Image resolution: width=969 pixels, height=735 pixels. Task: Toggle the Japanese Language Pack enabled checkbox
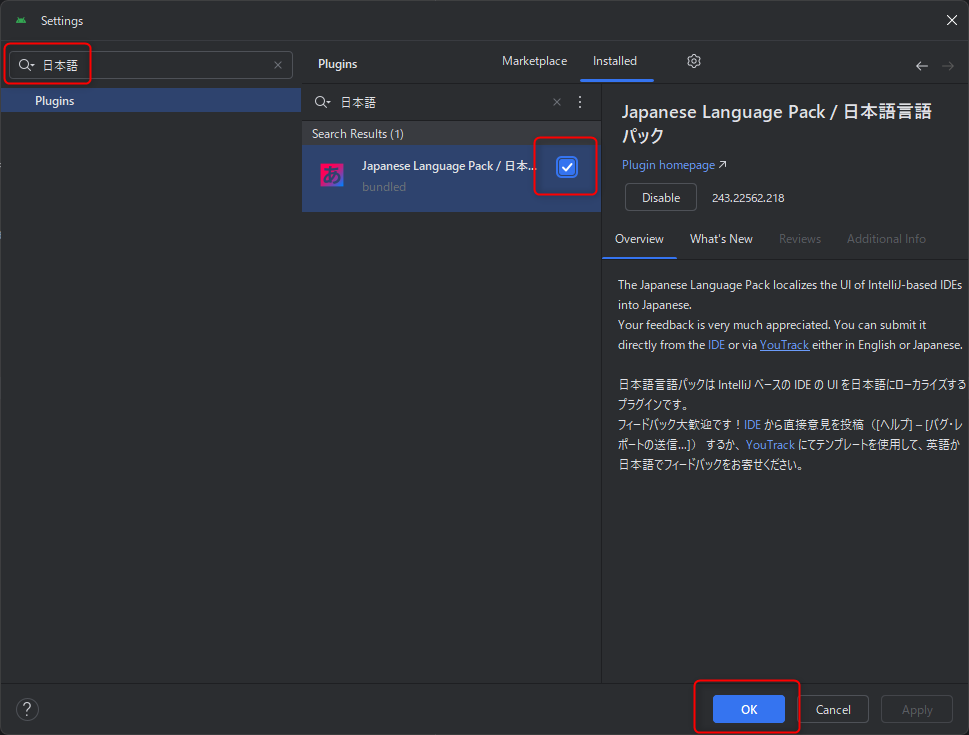[x=567, y=167]
